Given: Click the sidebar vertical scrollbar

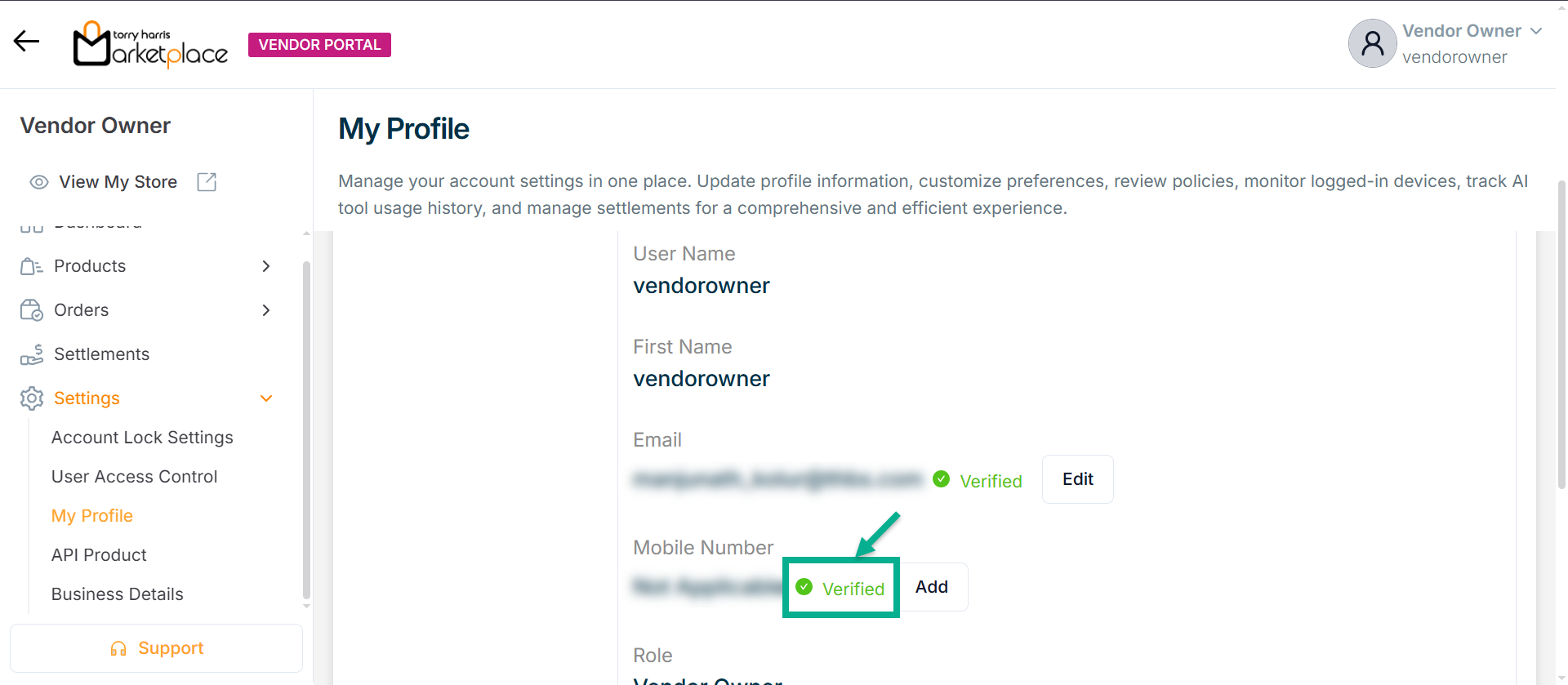Looking at the screenshot, I should coord(306,429).
